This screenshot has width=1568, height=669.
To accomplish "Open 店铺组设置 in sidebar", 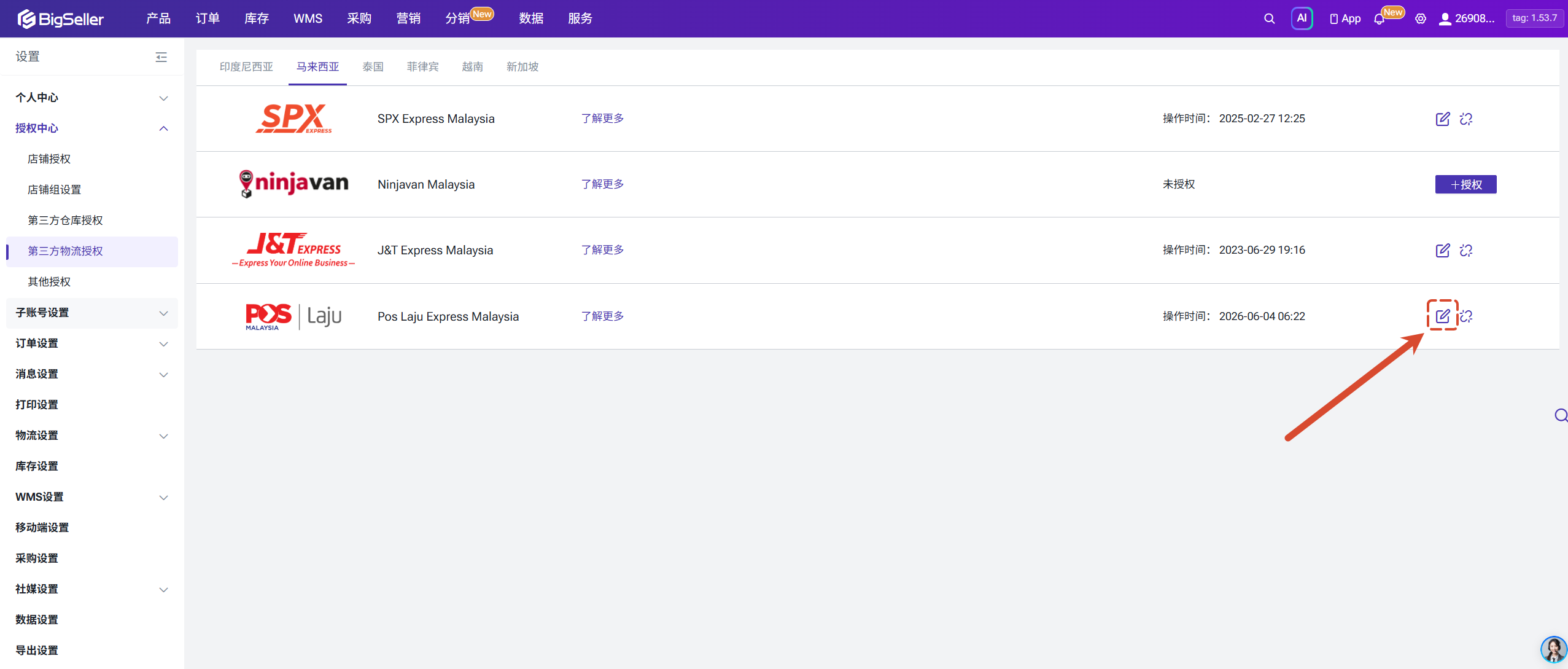I will [54, 190].
